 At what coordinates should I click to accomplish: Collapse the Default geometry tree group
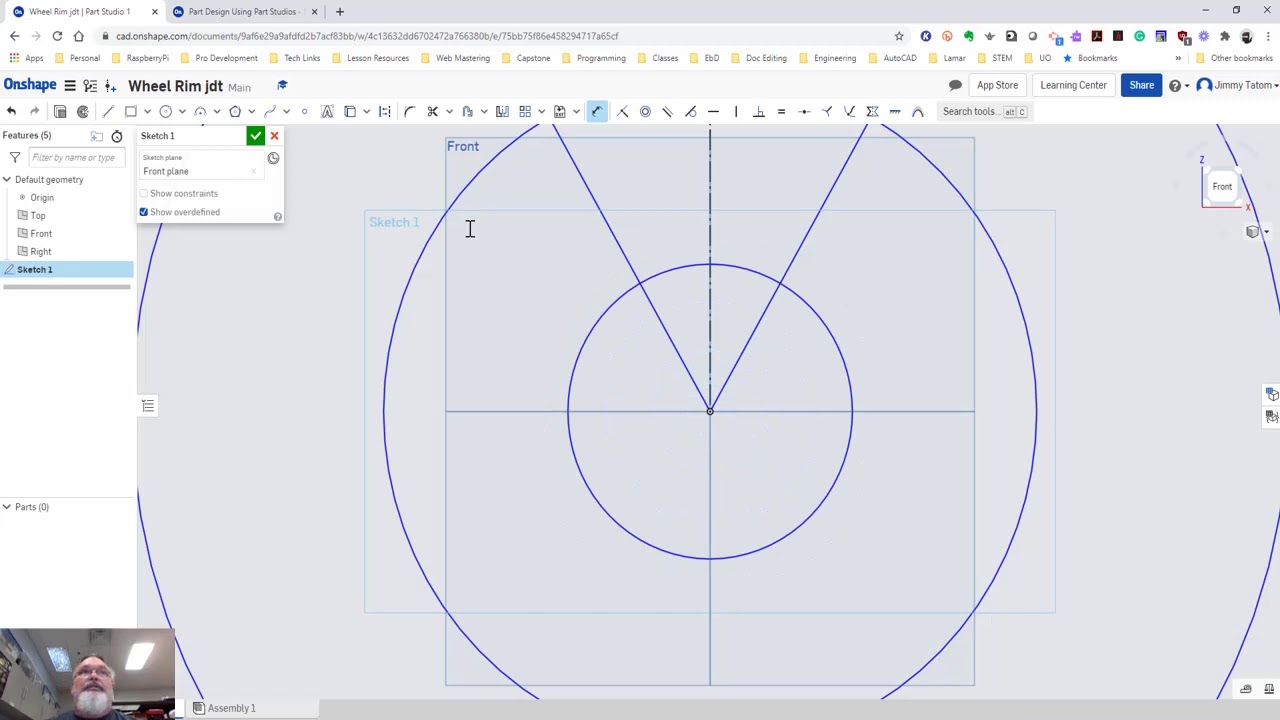tap(7, 179)
